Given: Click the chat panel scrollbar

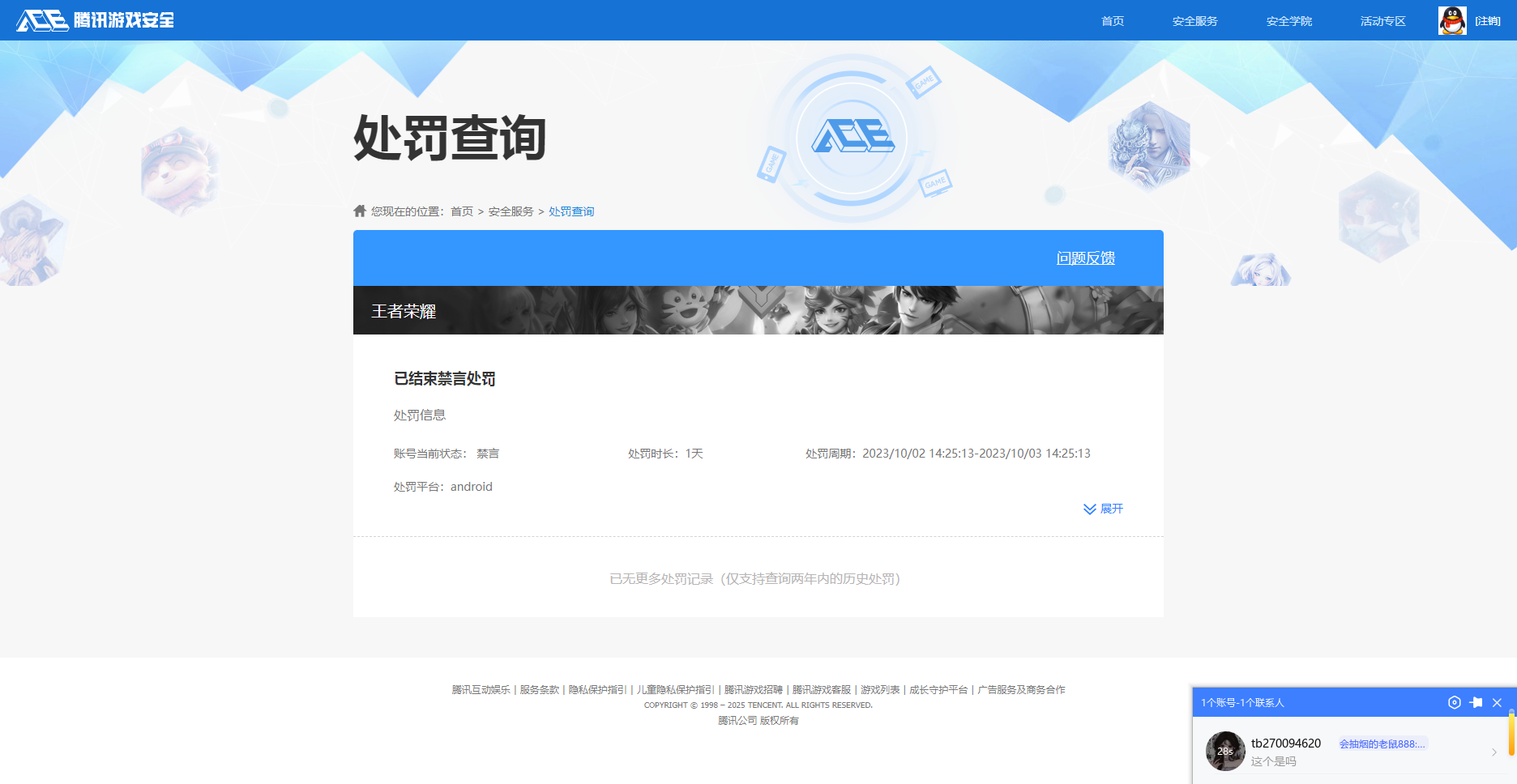Looking at the screenshot, I should (1511, 732).
